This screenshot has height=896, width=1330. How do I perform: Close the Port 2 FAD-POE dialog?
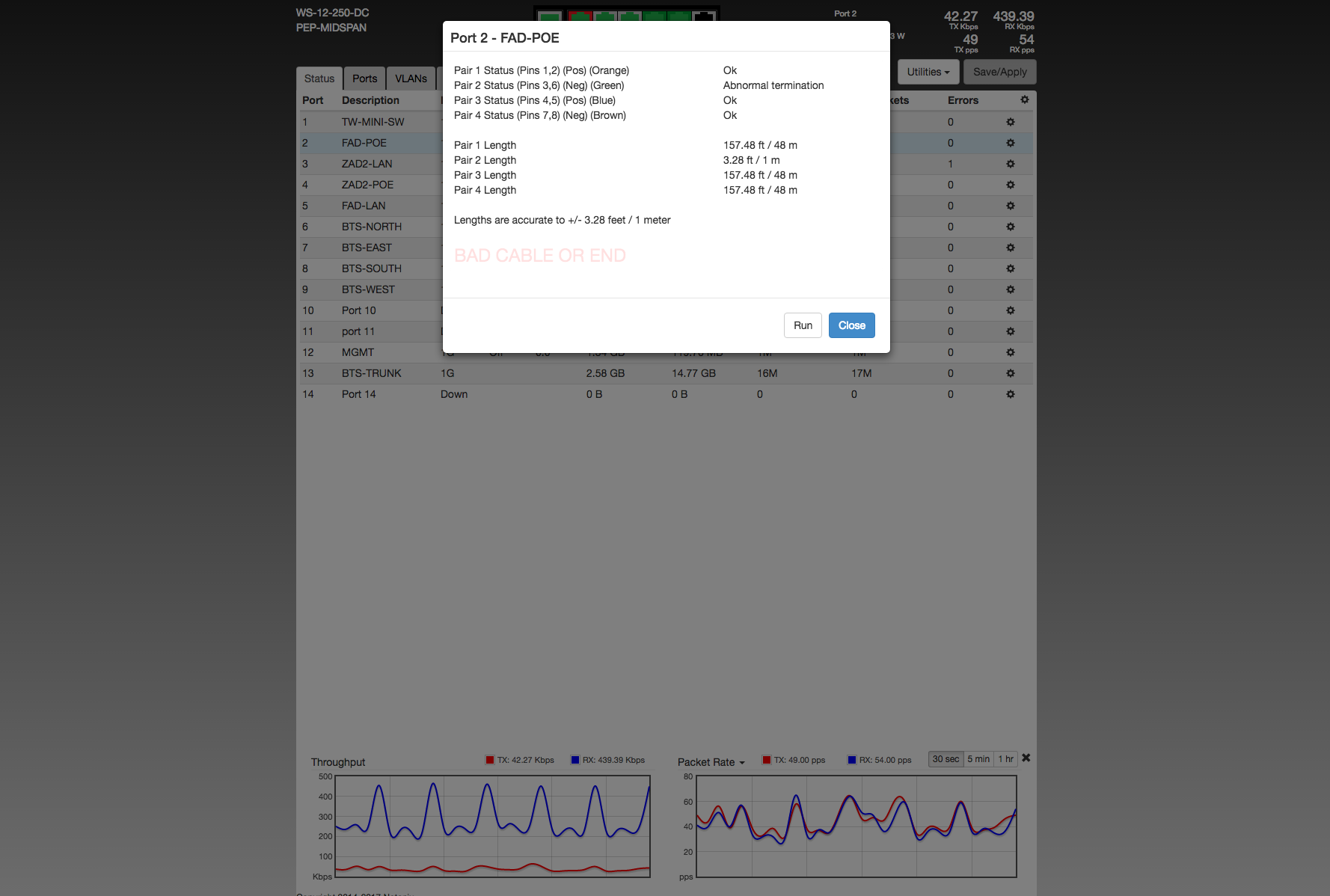851,325
